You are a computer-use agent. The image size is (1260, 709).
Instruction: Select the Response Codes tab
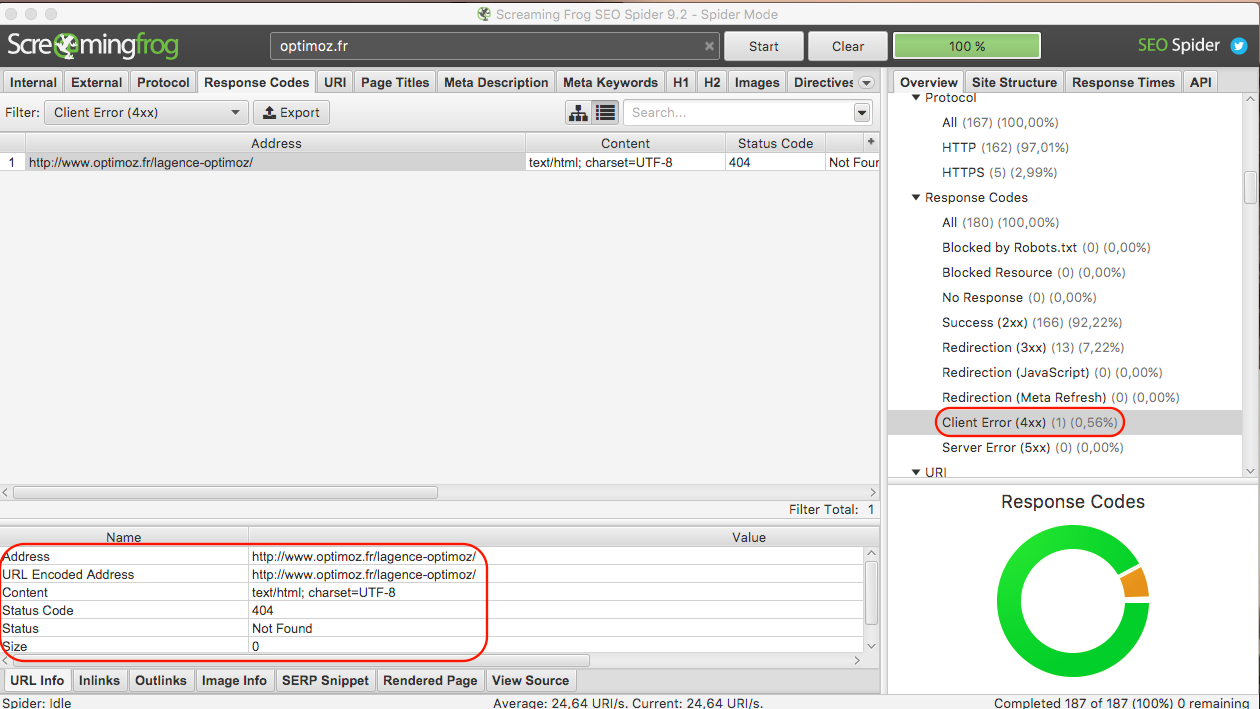click(x=257, y=83)
